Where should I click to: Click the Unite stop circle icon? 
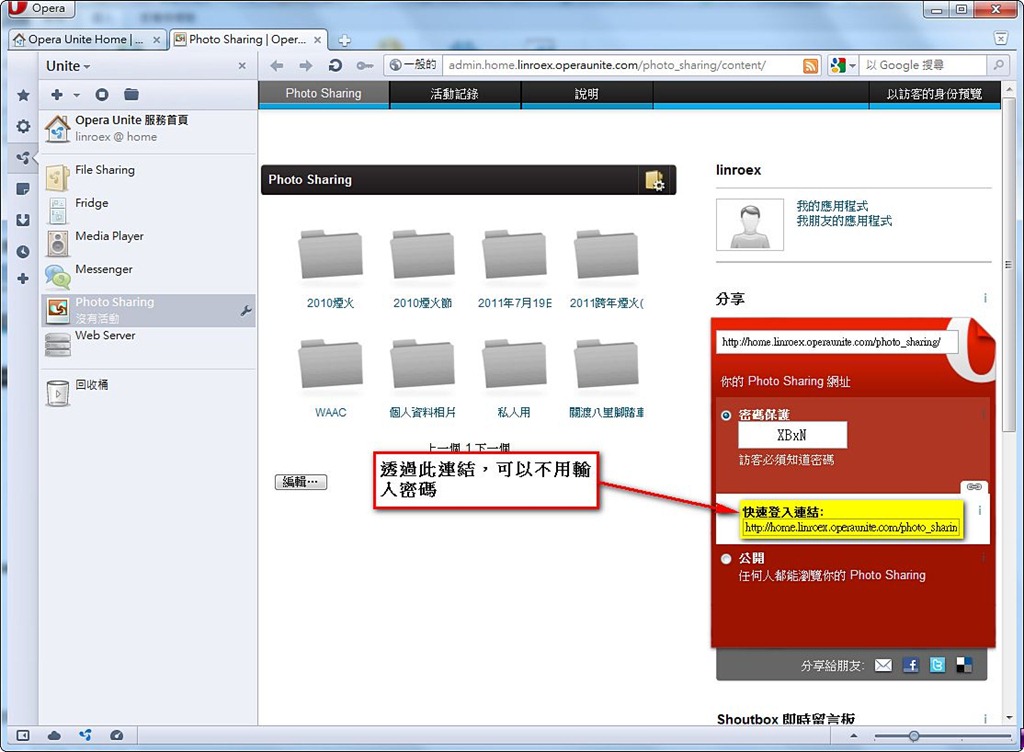tap(102, 95)
